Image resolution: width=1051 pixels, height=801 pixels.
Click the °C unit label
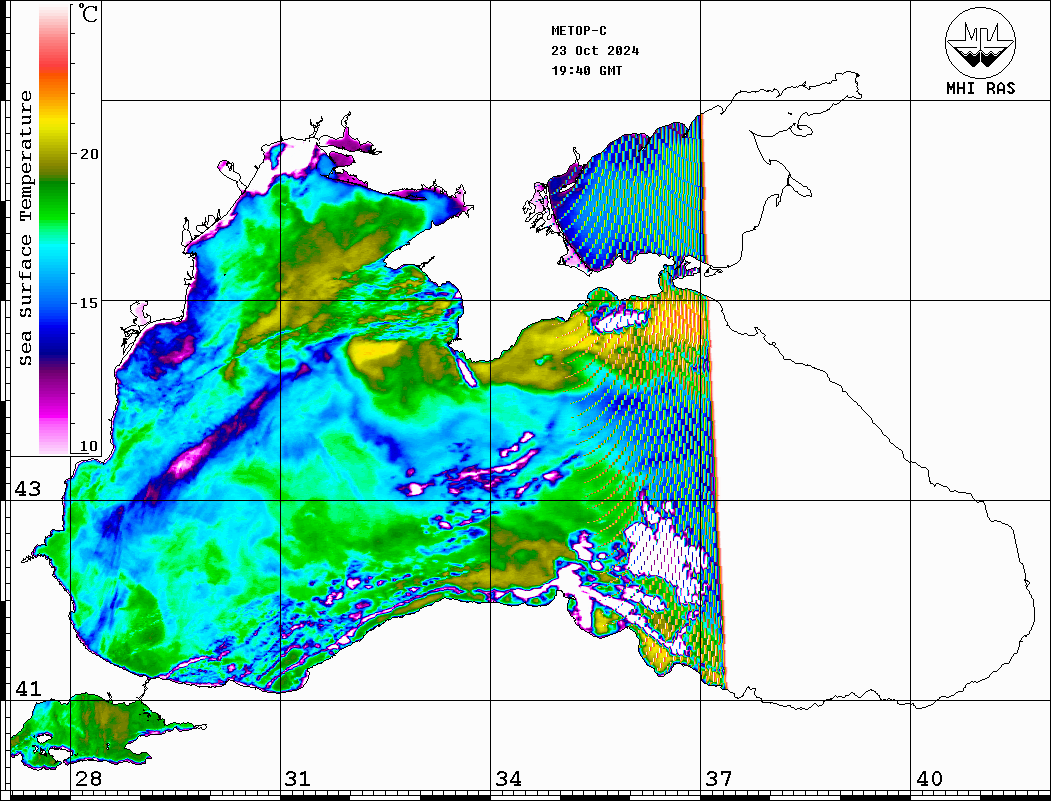(x=88, y=13)
